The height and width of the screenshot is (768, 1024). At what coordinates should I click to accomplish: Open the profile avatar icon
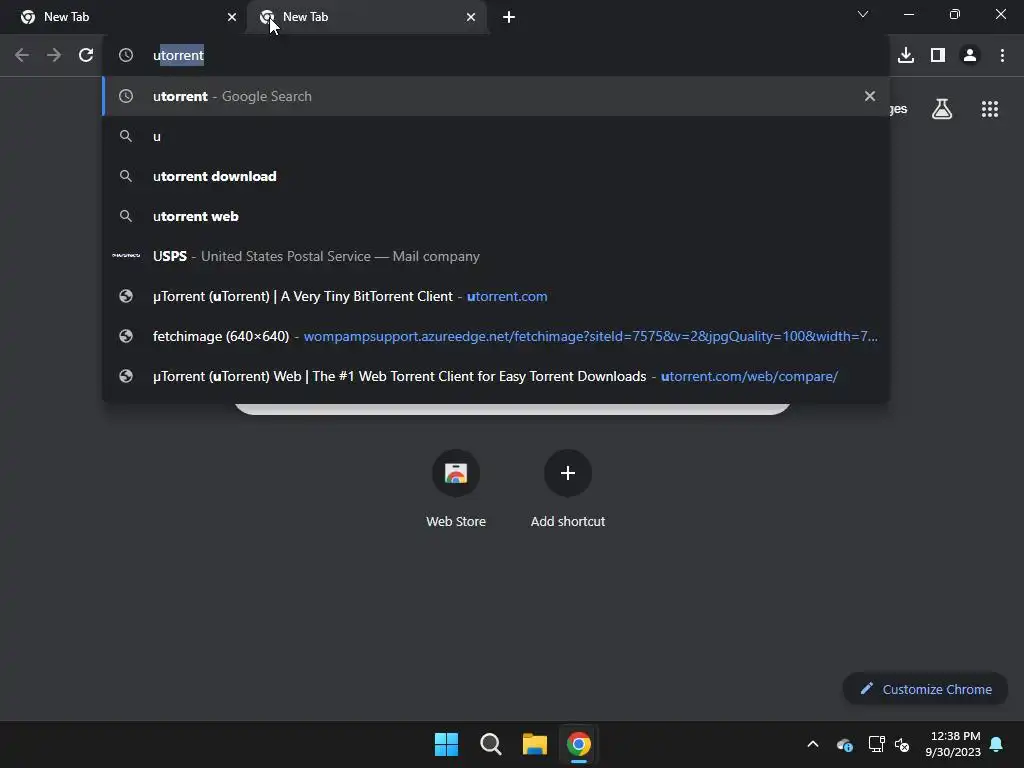point(970,56)
